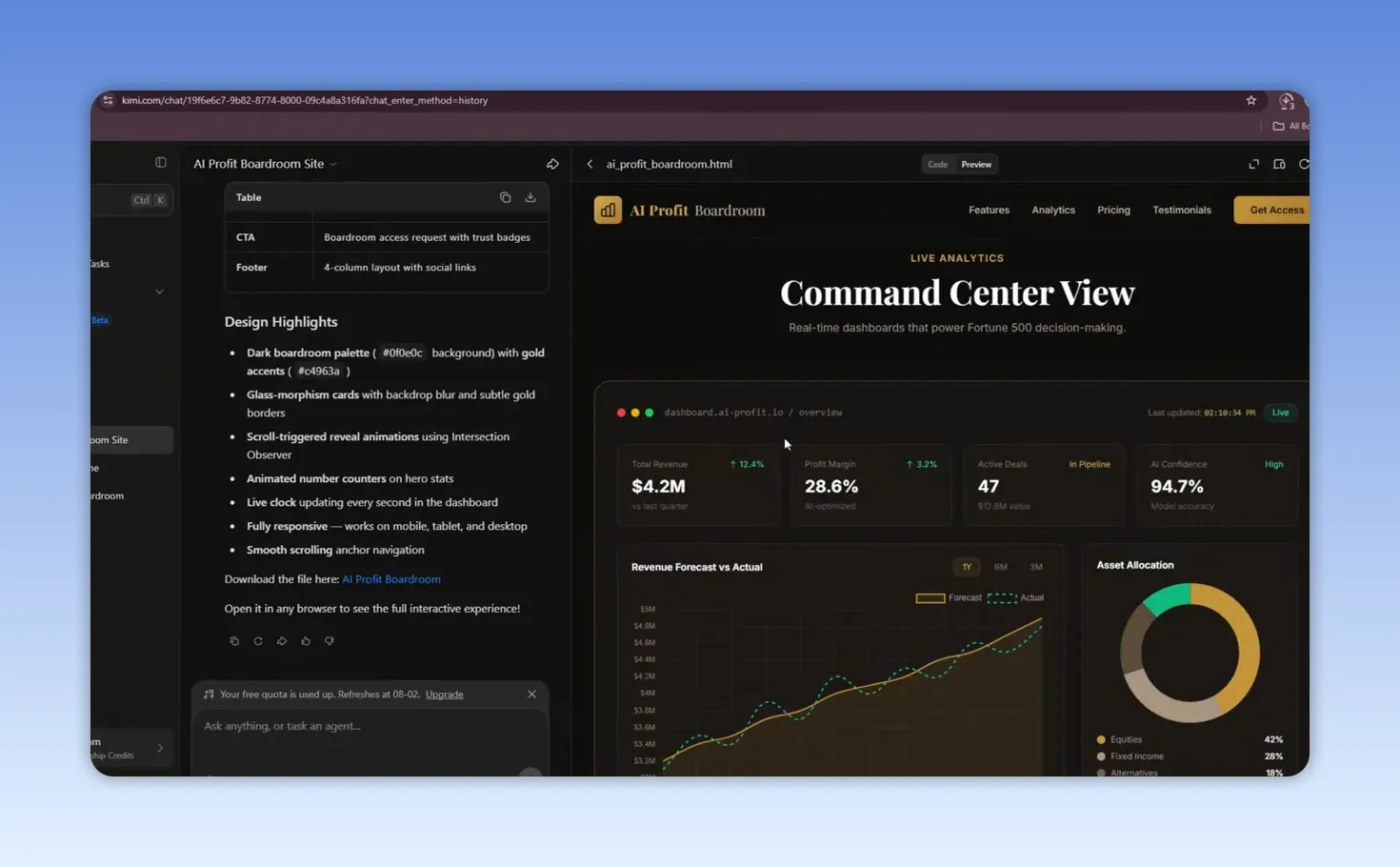This screenshot has height=867, width=1400.
Task: Click the green donut chart segment
Action: pos(1167,600)
